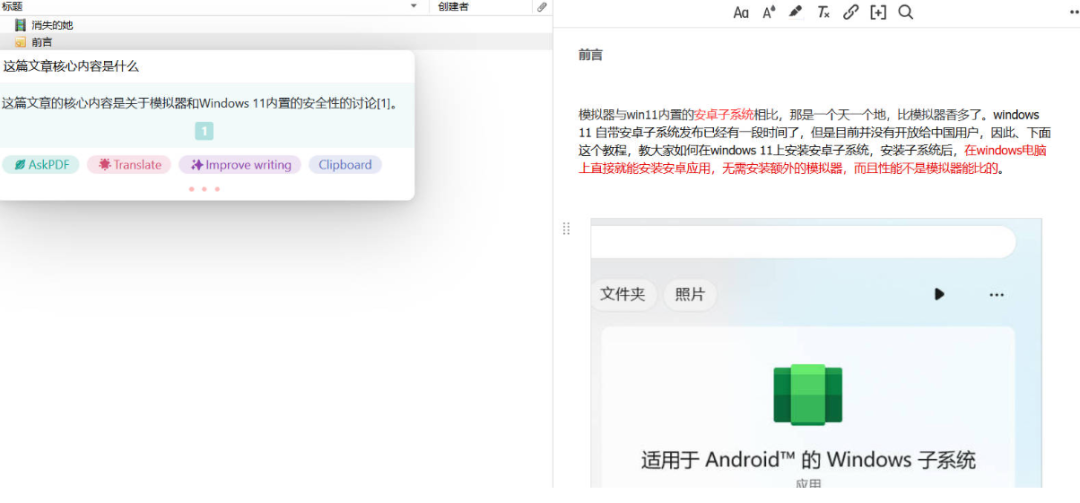Click the insert citation bracket-plus icon
The height and width of the screenshot is (503, 1080).
878,12
